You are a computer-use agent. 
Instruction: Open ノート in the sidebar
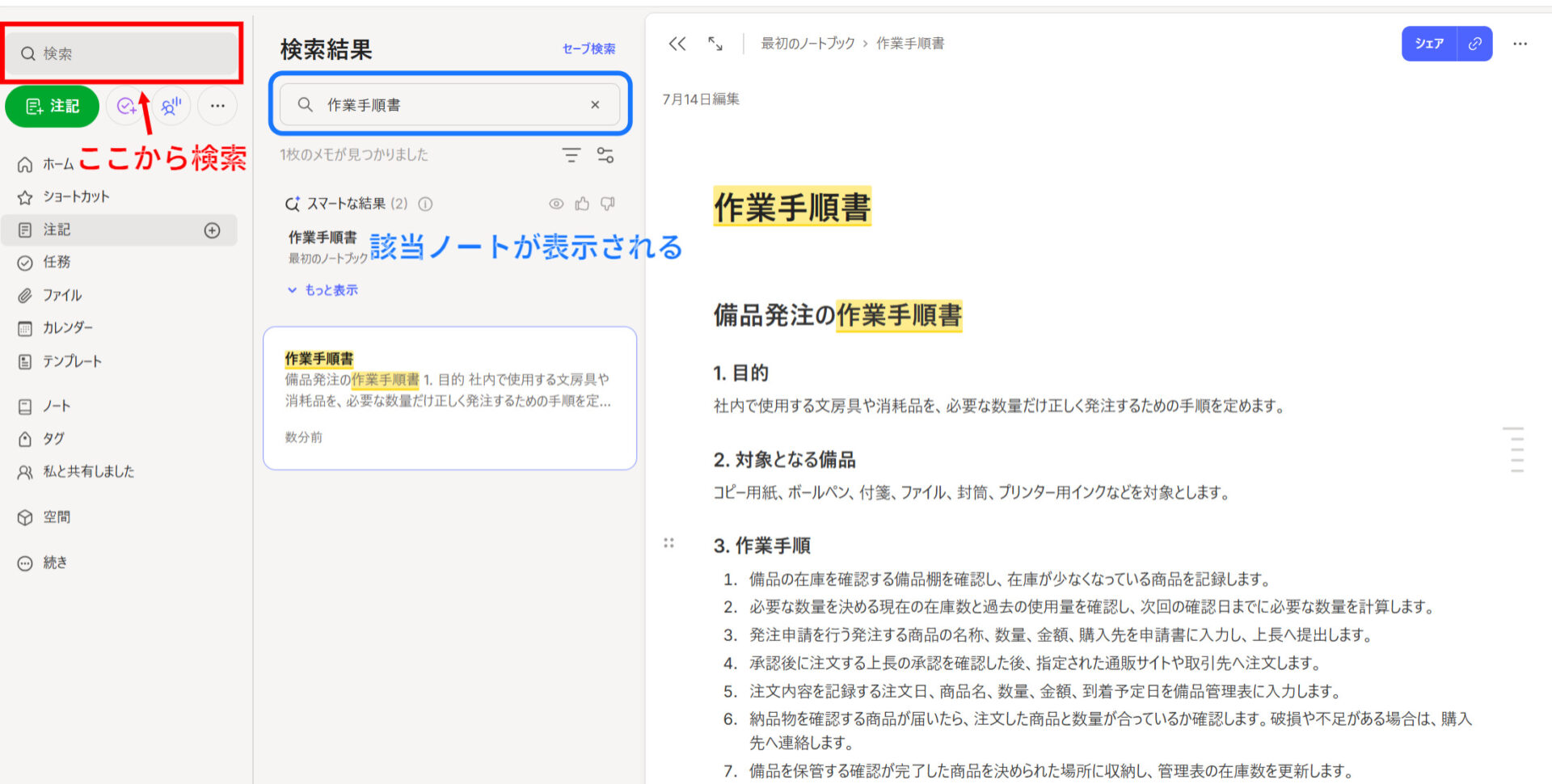tap(44, 406)
